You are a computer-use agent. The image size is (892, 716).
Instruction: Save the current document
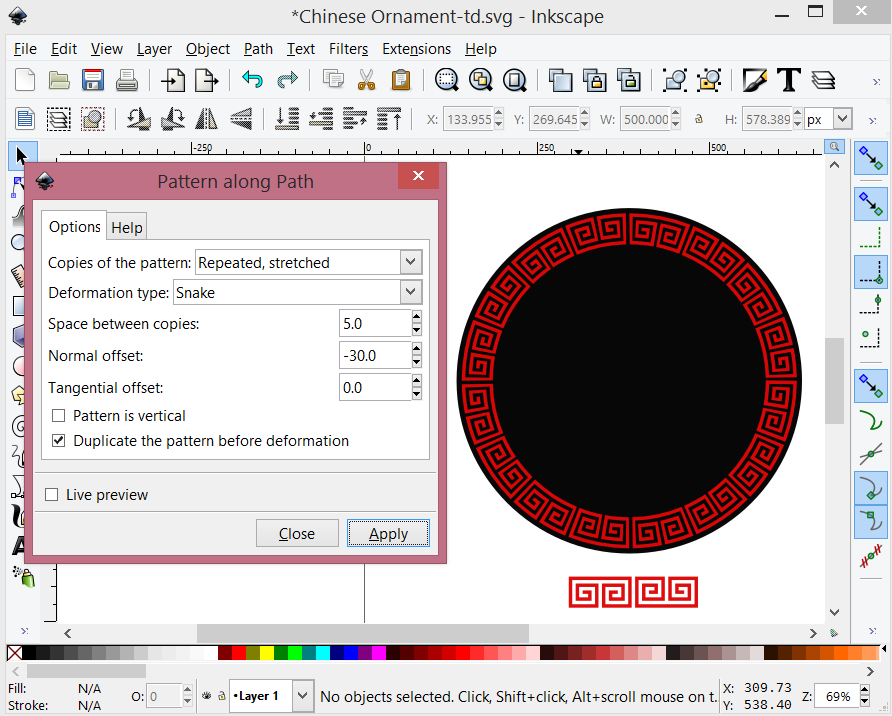tap(92, 80)
